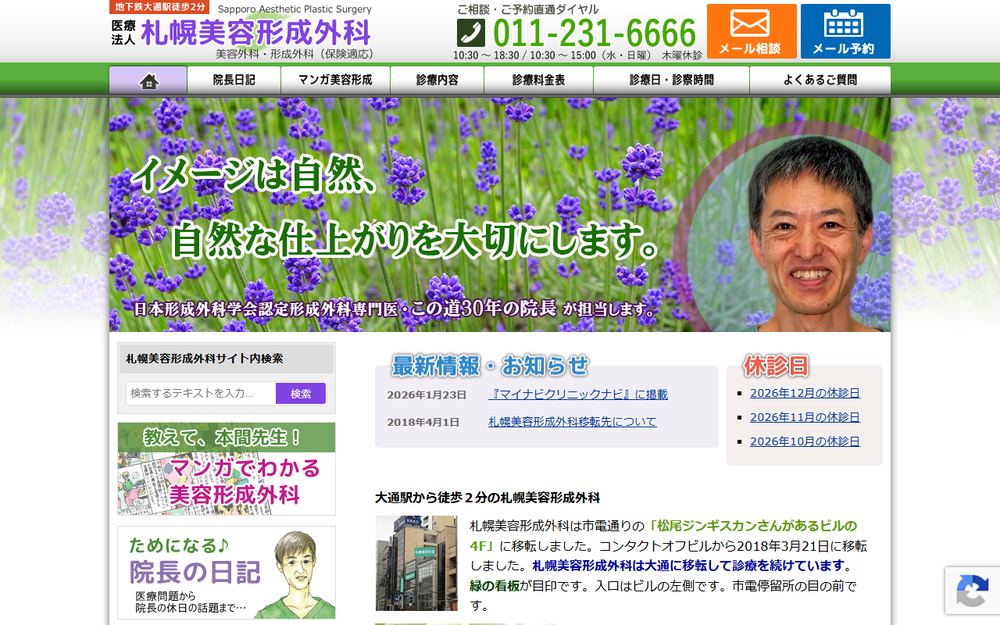Open the 院長日記 menu item
This screenshot has width=1000, height=625.
click(234, 80)
